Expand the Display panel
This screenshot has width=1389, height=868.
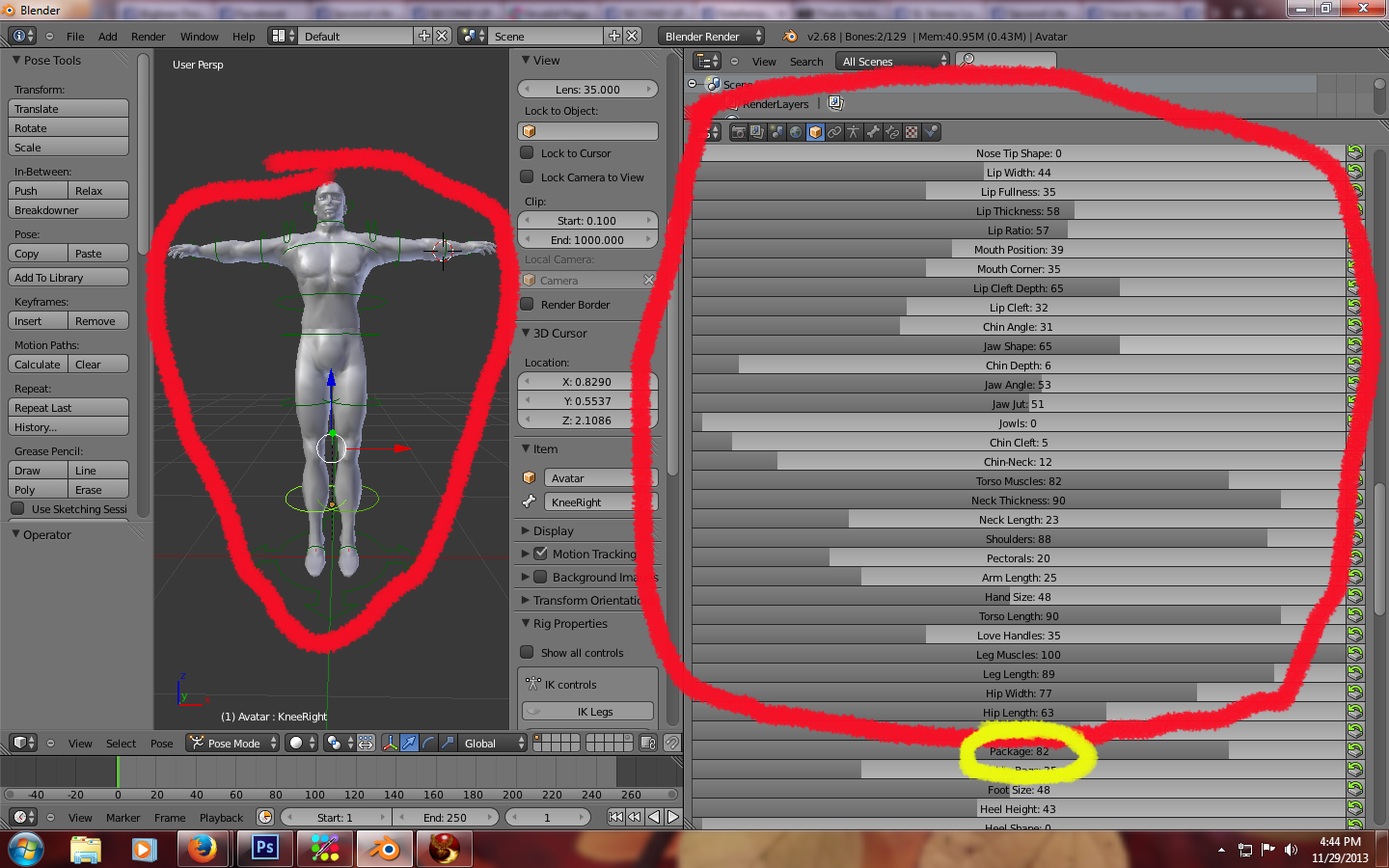[553, 530]
